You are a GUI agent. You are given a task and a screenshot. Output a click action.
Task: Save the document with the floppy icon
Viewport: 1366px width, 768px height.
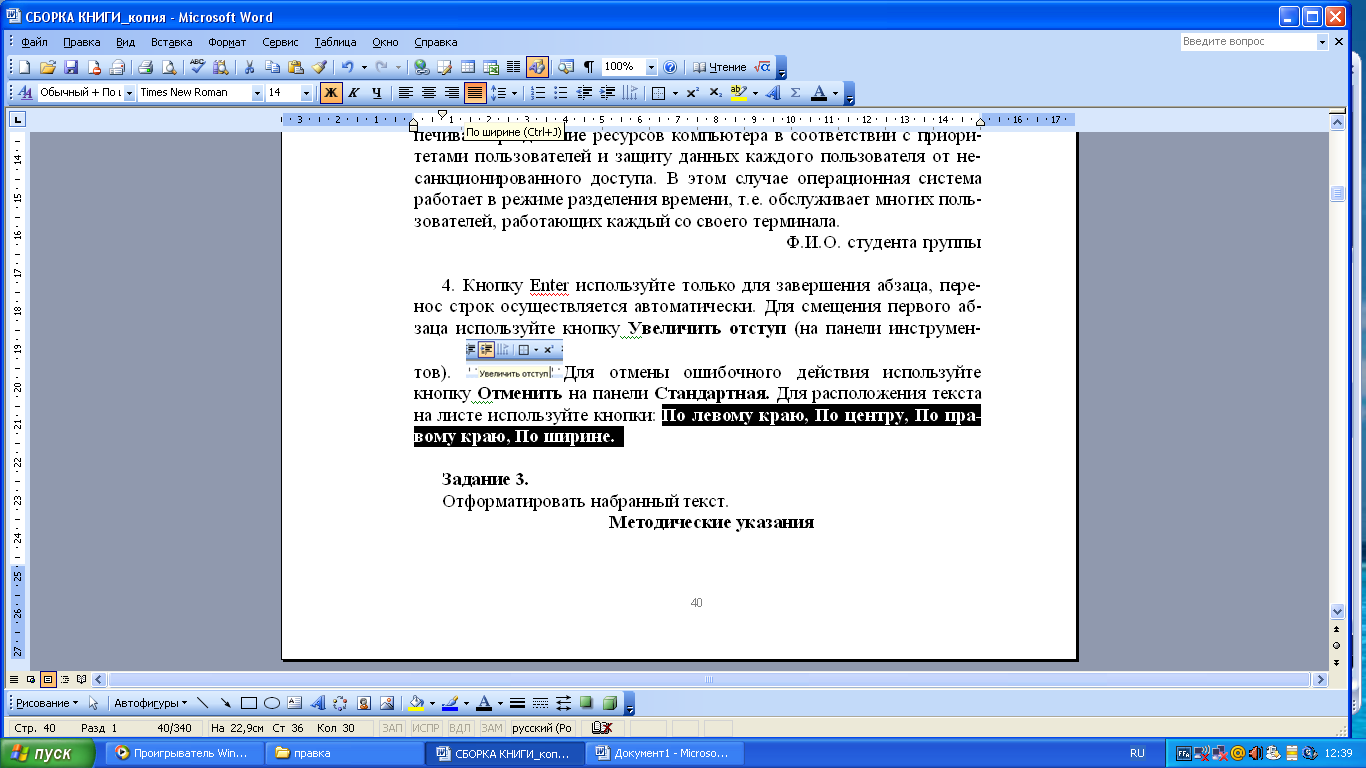[71, 67]
